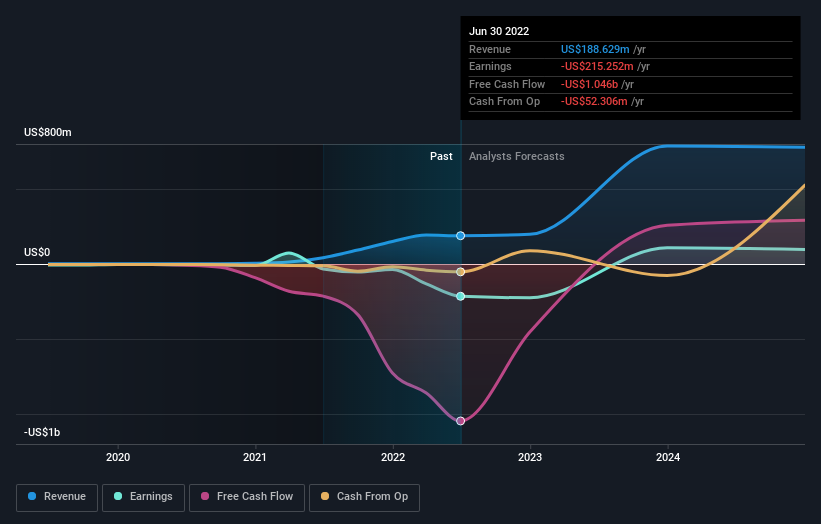Click the 2022 x-axis label
The width and height of the screenshot is (821, 524).
(x=393, y=457)
